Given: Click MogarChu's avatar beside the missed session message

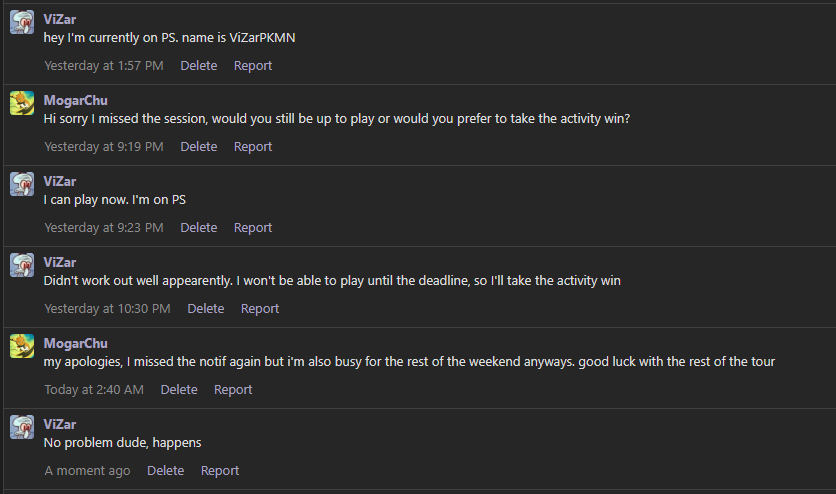Looking at the screenshot, I should pyautogui.click(x=22, y=103).
